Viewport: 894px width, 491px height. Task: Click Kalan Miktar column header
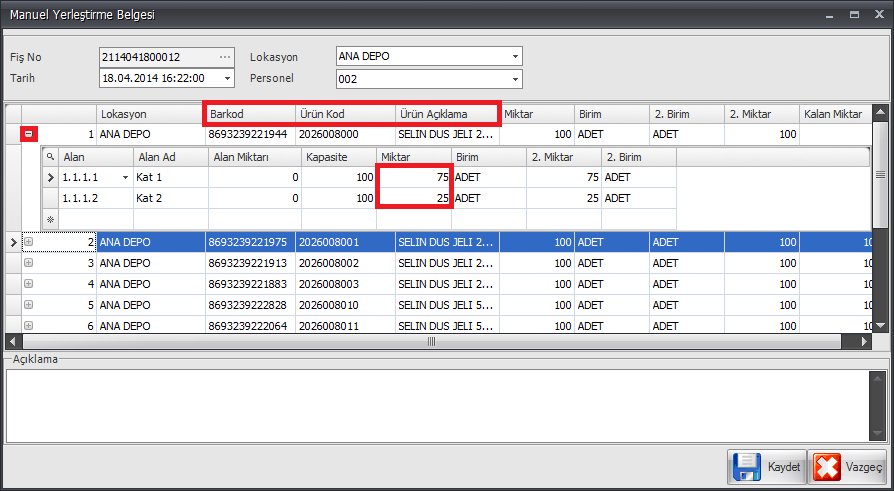pos(836,114)
